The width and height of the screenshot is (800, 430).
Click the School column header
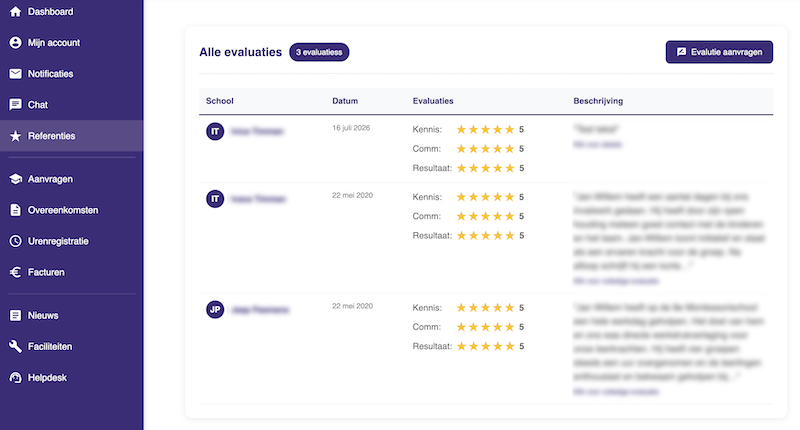219,101
